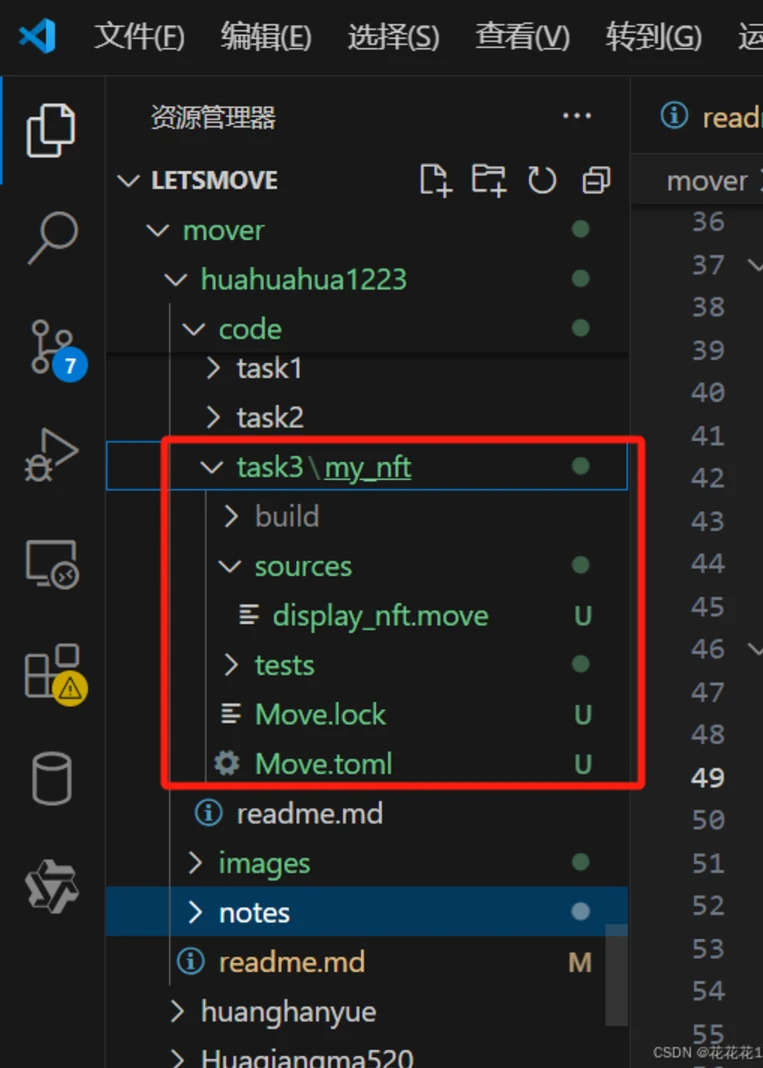Open the Search view

coord(52,238)
